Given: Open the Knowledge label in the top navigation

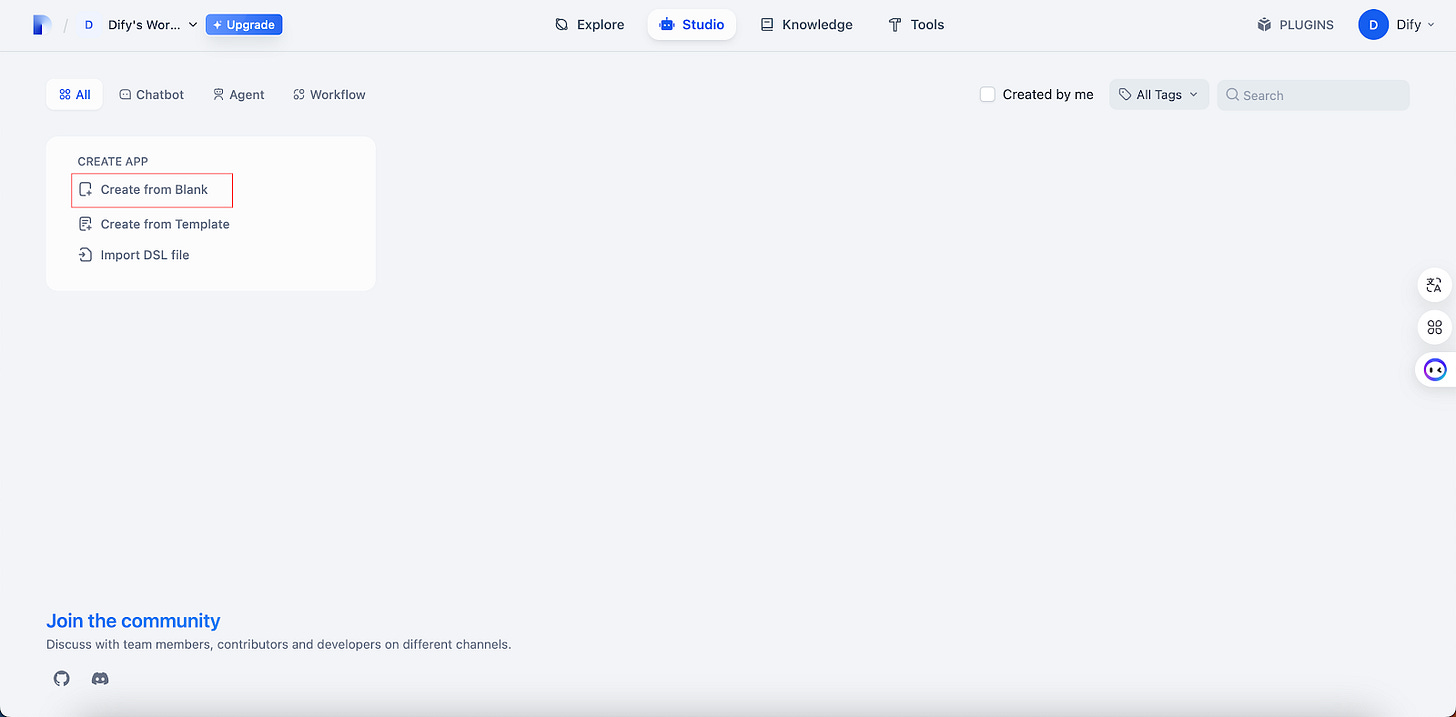Looking at the screenshot, I should (817, 25).
